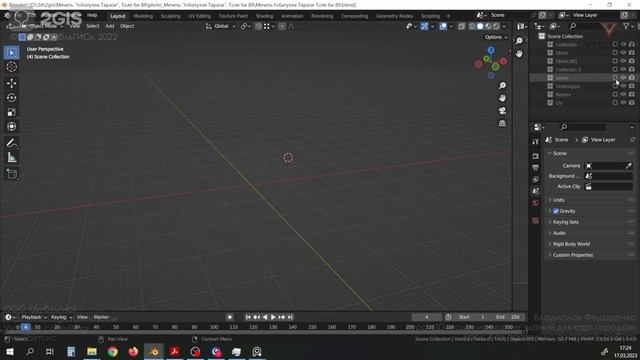Image resolution: width=640 pixels, height=360 pixels.
Task: Open the pivot point dropdown
Action: tap(244, 26)
